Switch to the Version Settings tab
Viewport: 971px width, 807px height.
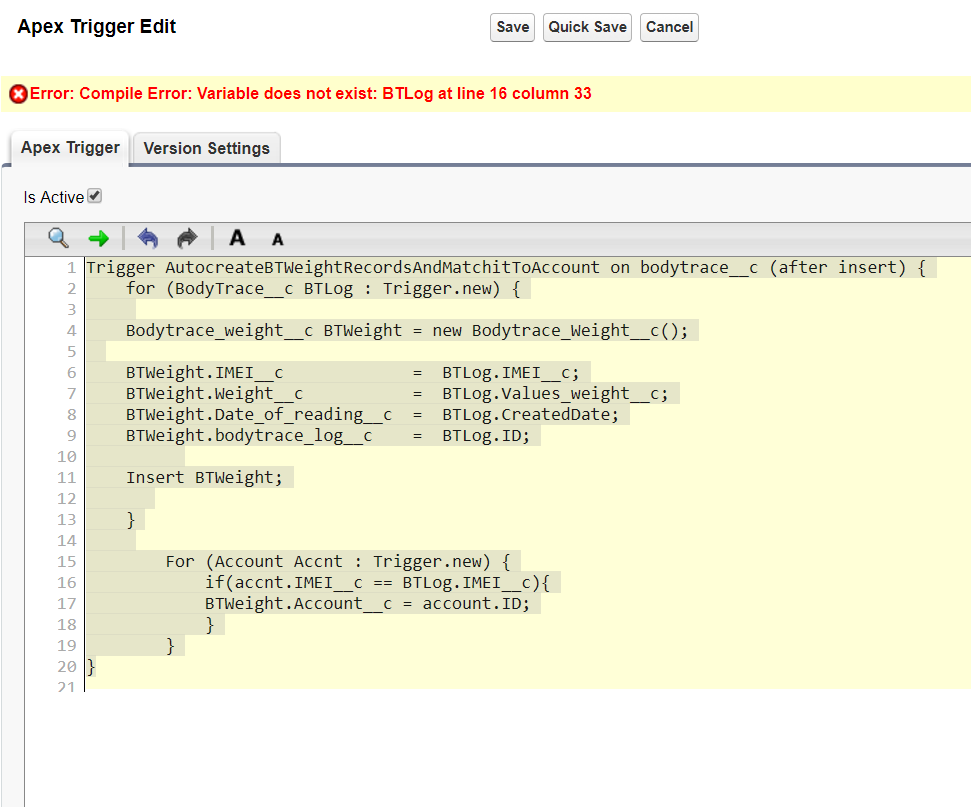pyautogui.click(x=206, y=148)
